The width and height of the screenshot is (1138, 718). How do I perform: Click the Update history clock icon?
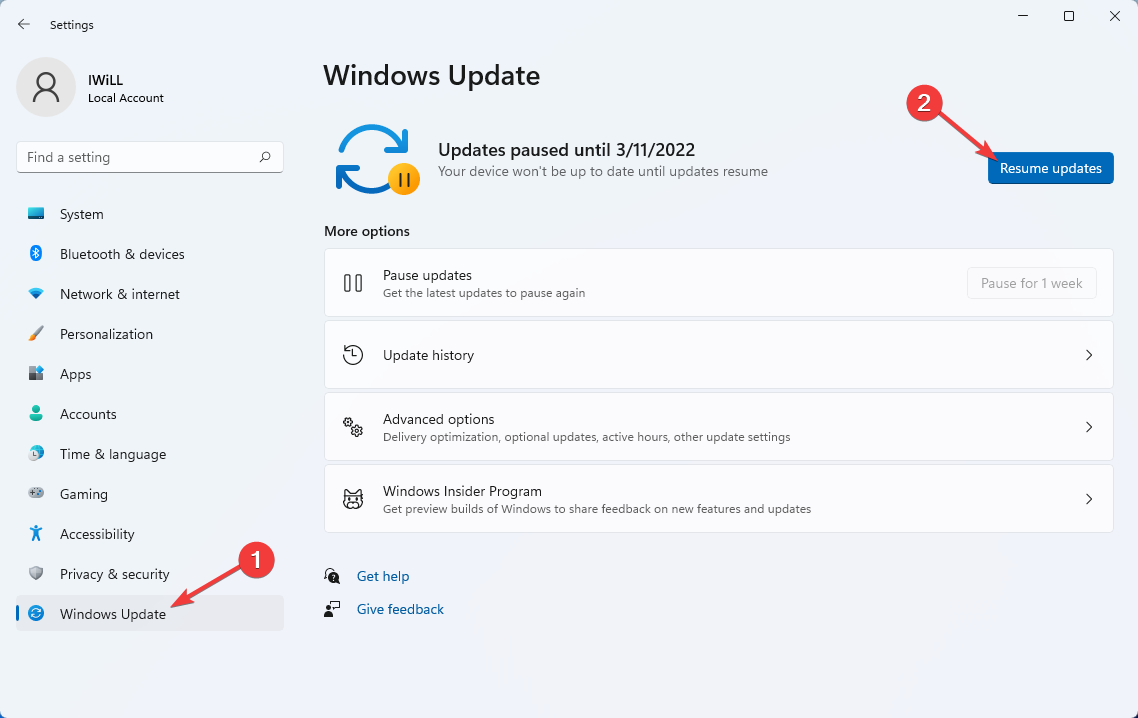click(x=353, y=354)
